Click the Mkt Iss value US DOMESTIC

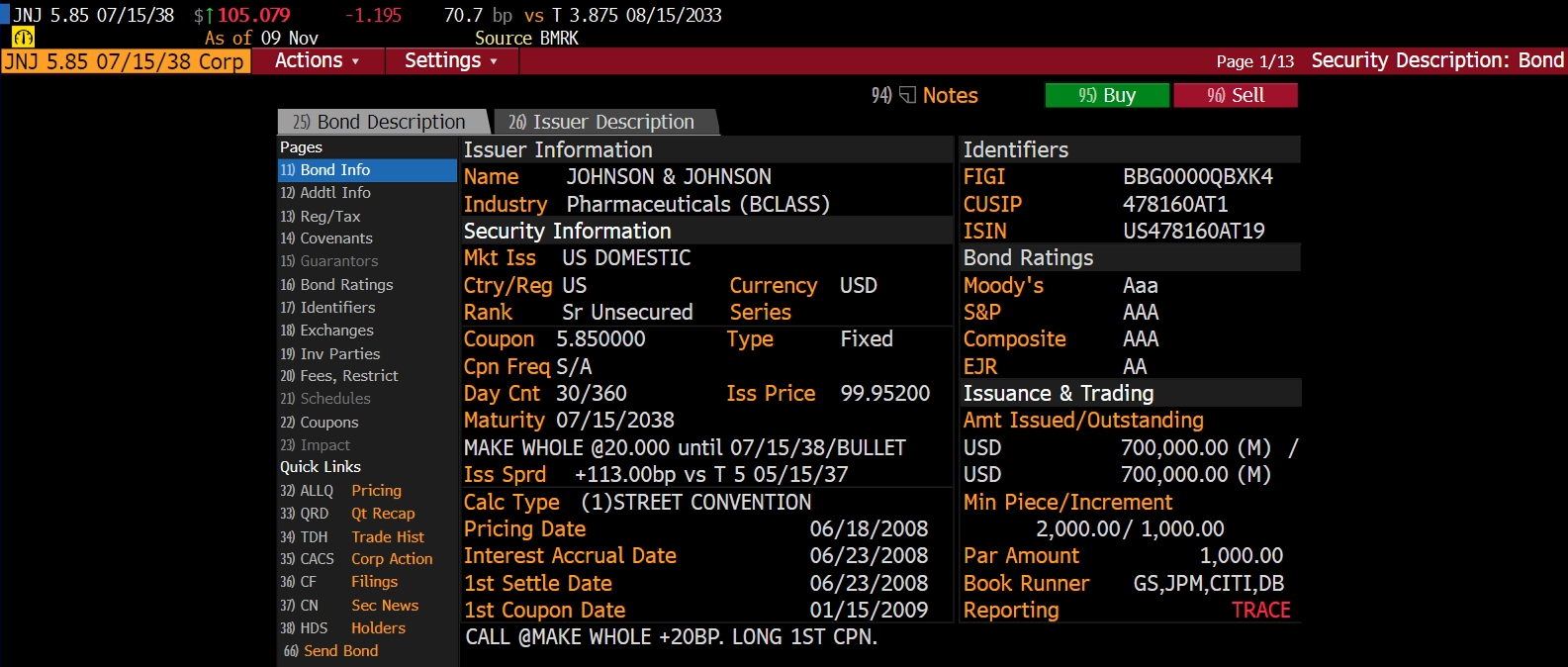(626, 257)
